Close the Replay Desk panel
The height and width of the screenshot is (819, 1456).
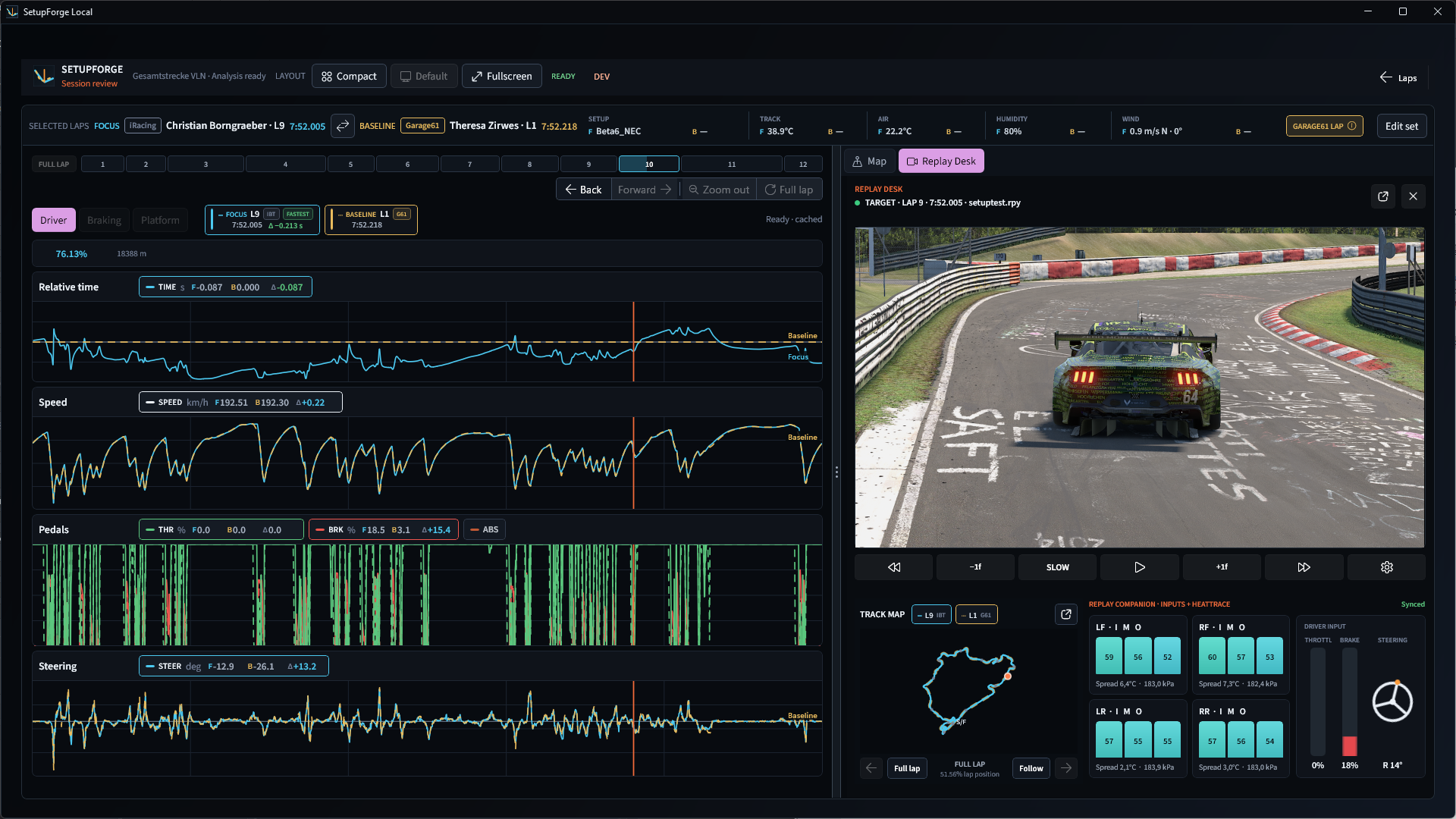tap(1414, 196)
